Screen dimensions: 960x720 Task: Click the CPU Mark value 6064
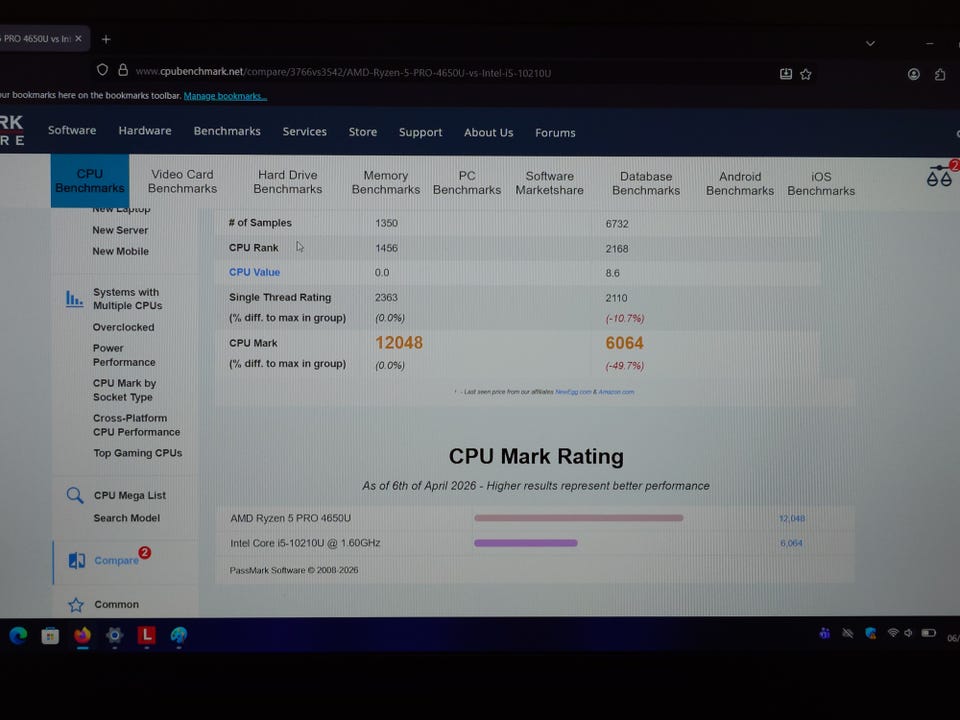(x=624, y=343)
